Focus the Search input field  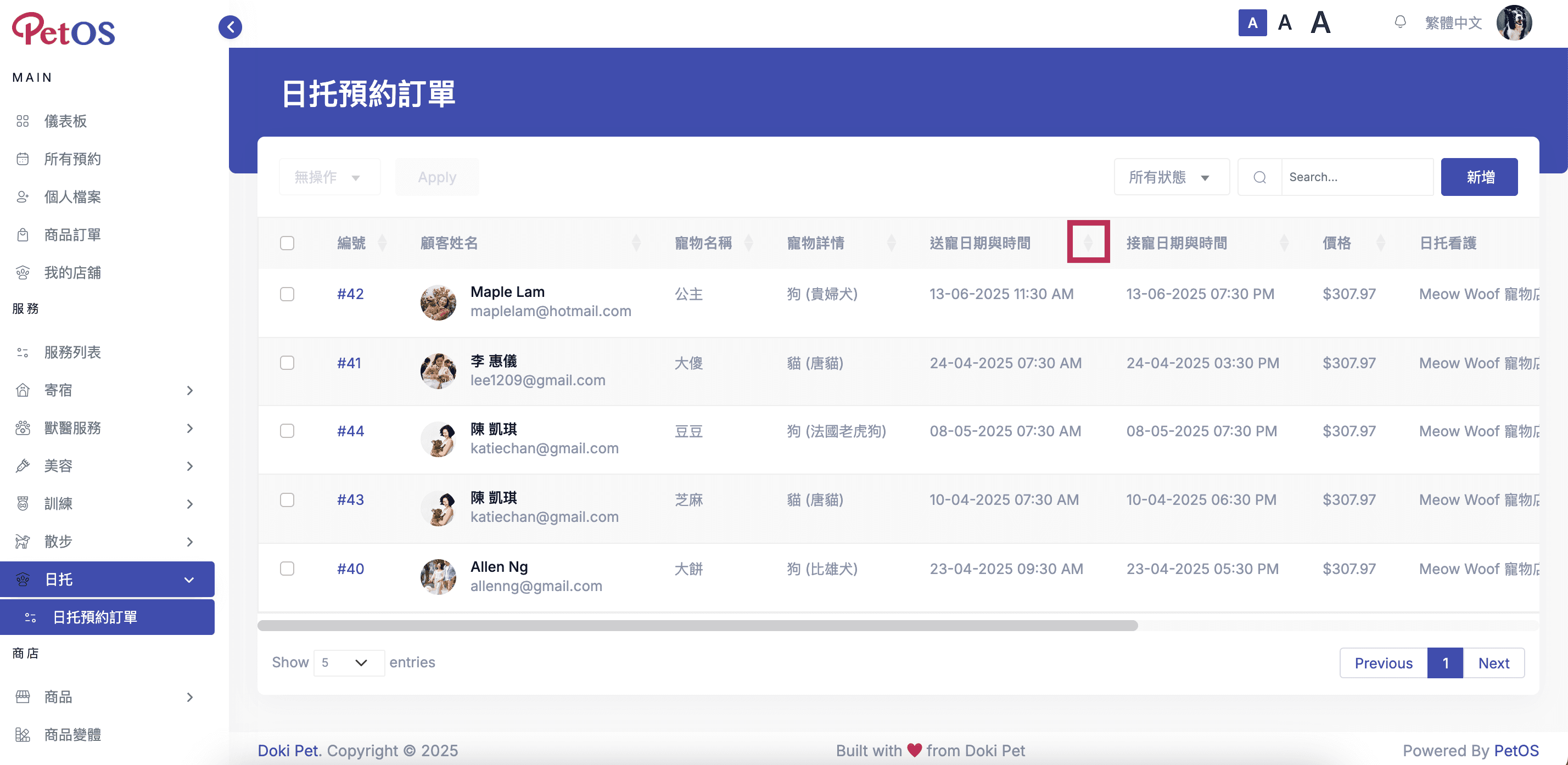click(x=1357, y=177)
